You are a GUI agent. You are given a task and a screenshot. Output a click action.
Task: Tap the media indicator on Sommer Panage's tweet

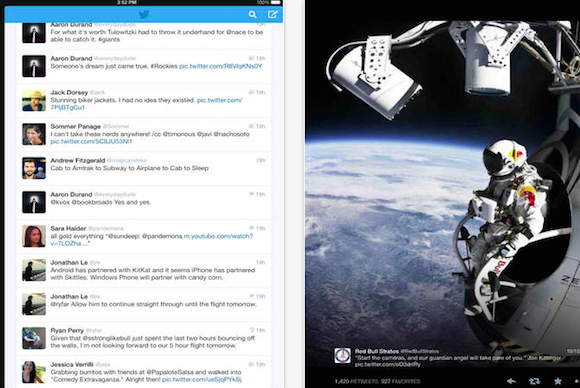pyautogui.click(x=251, y=126)
